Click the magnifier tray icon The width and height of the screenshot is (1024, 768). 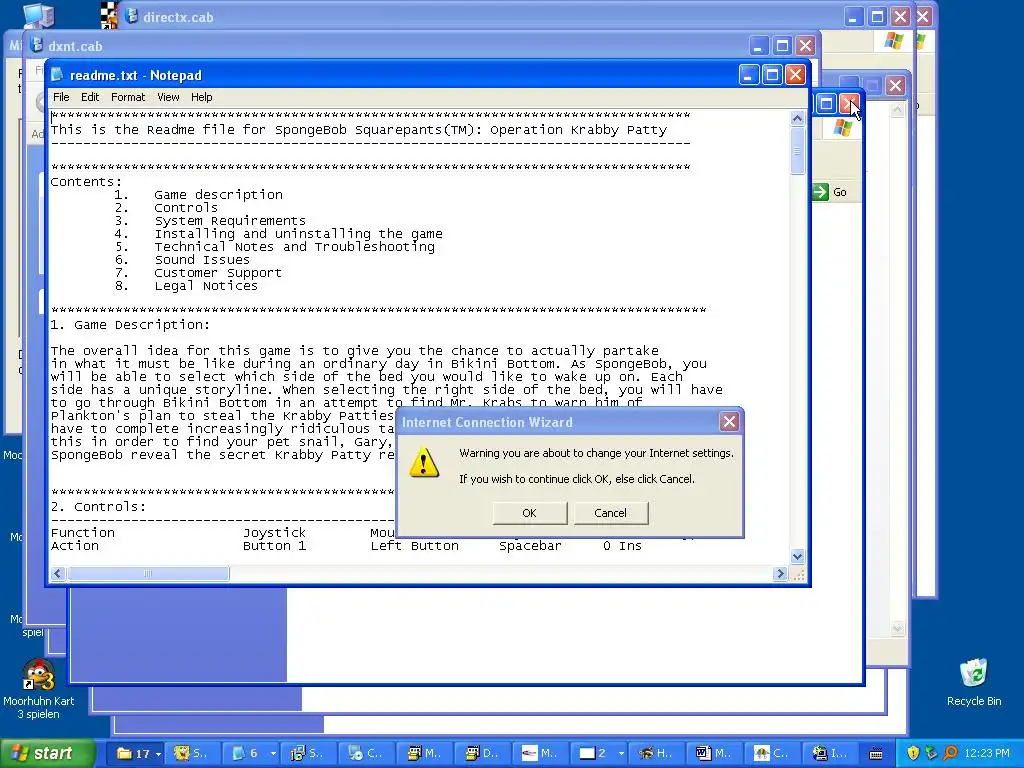coord(950,754)
